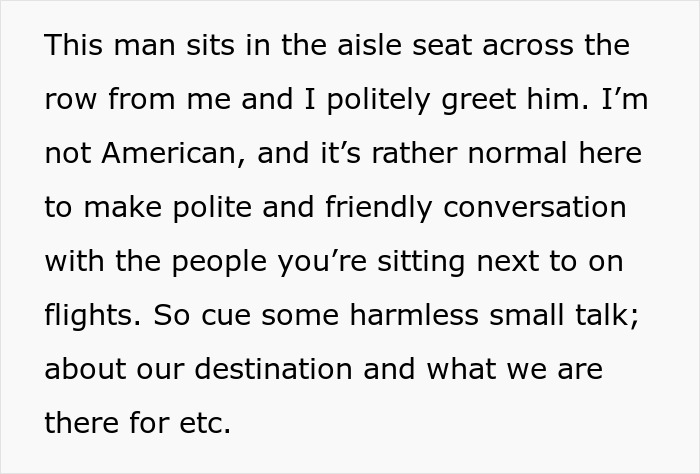Image resolution: width=700 pixels, height=474 pixels.
Task: Place cursor on the word "politely"
Action: [379, 100]
